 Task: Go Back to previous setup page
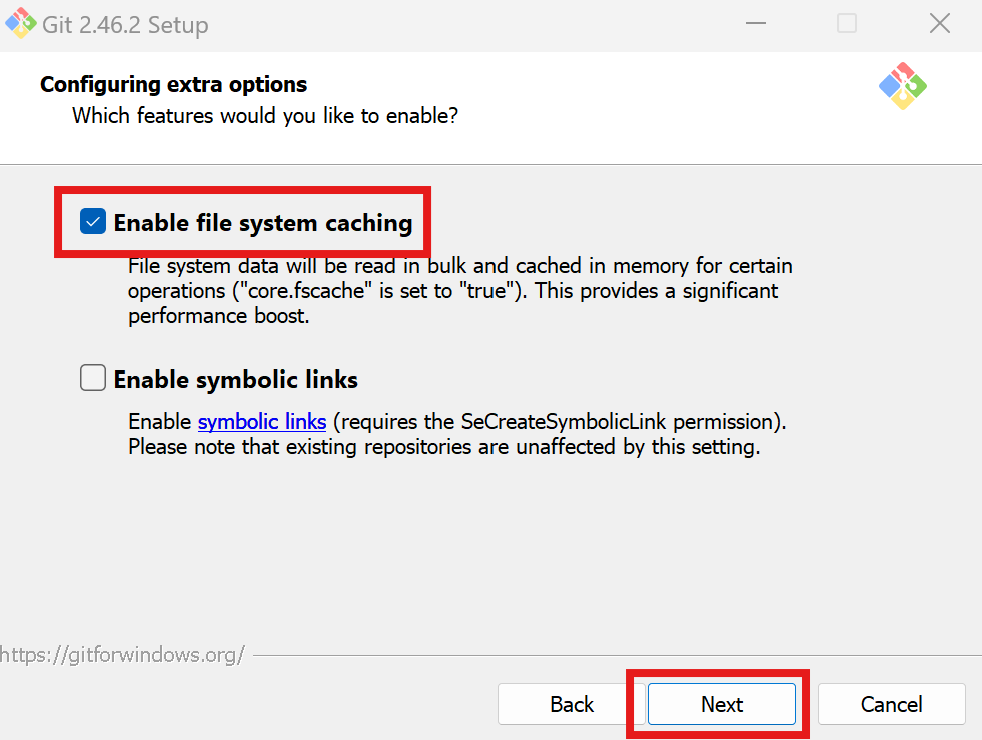tap(571, 704)
